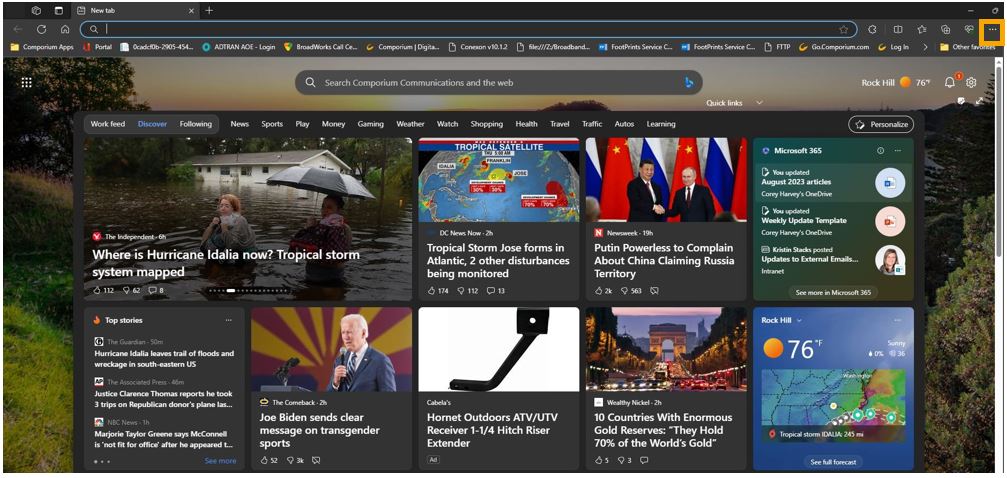
Task: Open the Learning category
Action: click(661, 124)
